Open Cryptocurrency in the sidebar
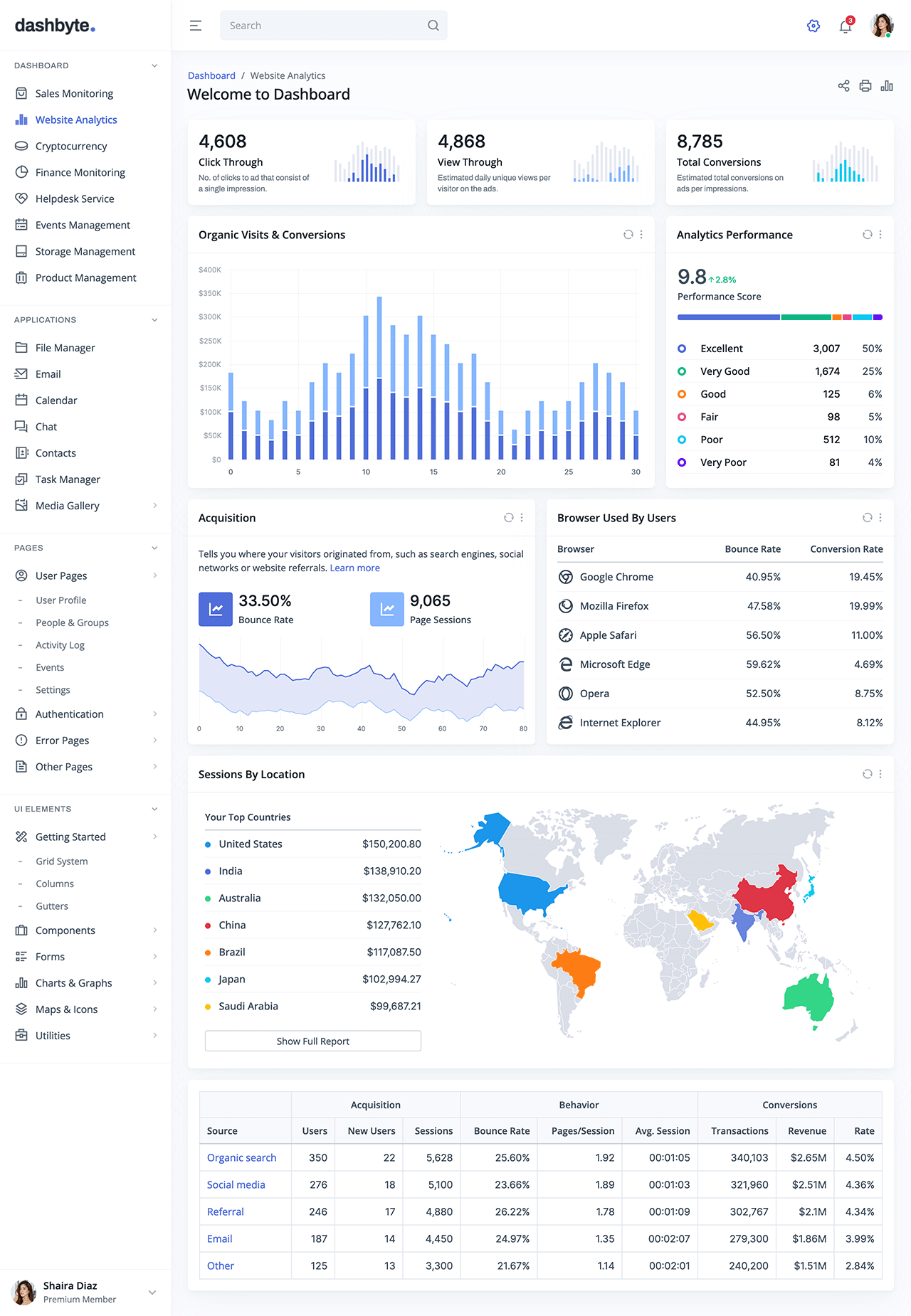The image size is (911, 1316). click(71, 146)
